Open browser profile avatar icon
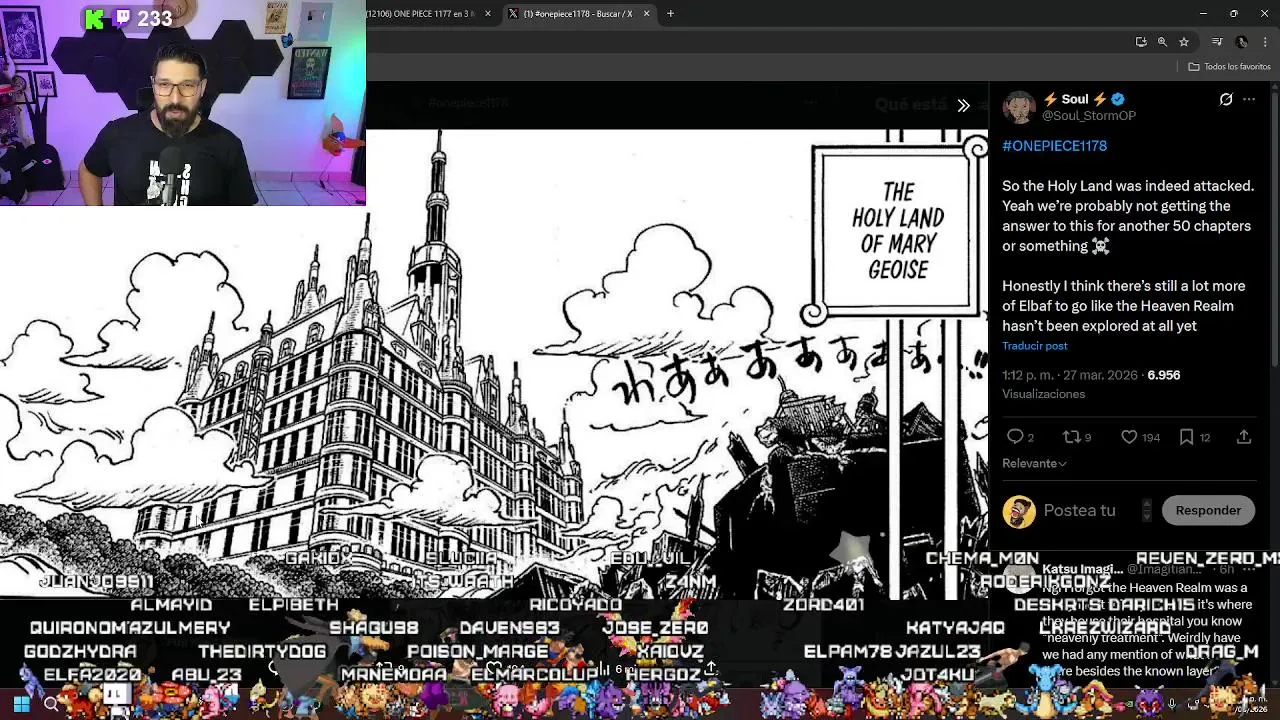The height and width of the screenshot is (720, 1280). [x=1242, y=42]
